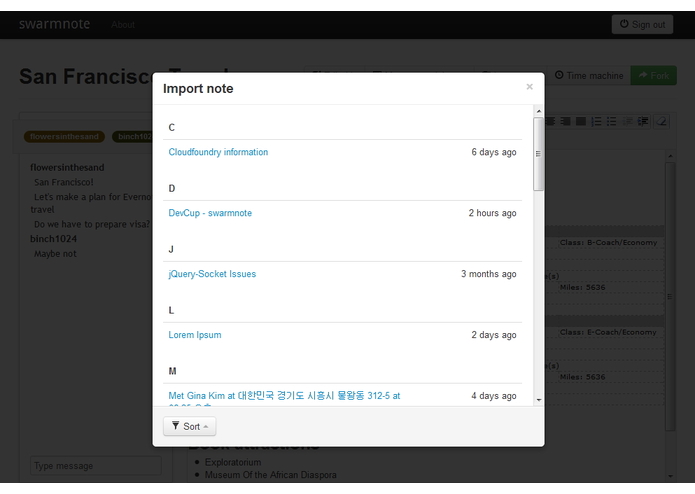Click the dialog list scrollbar thumb
Image resolution: width=695 pixels, height=494 pixels.
pyautogui.click(x=539, y=154)
